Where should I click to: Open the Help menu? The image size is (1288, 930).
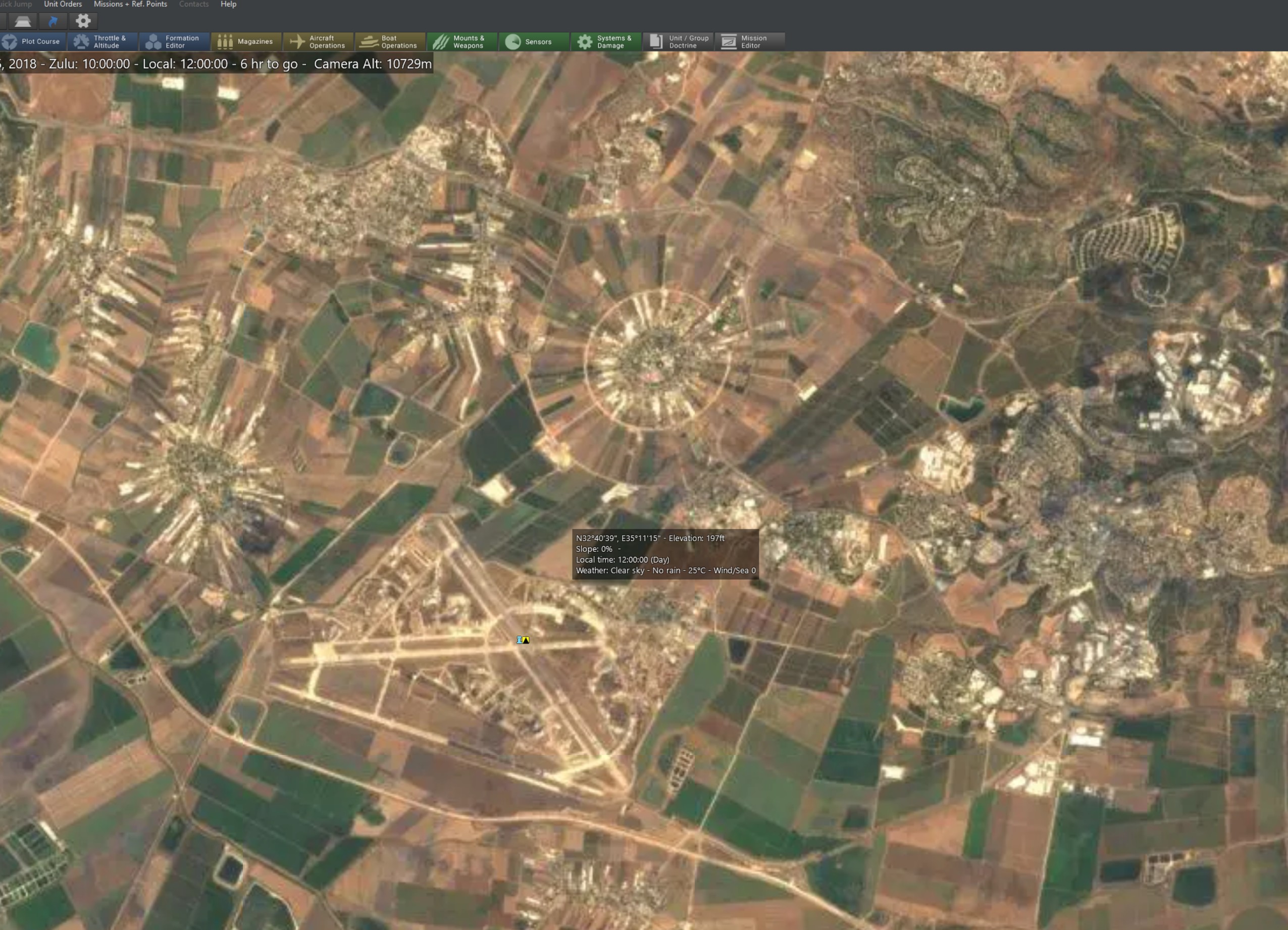(228, 4)
